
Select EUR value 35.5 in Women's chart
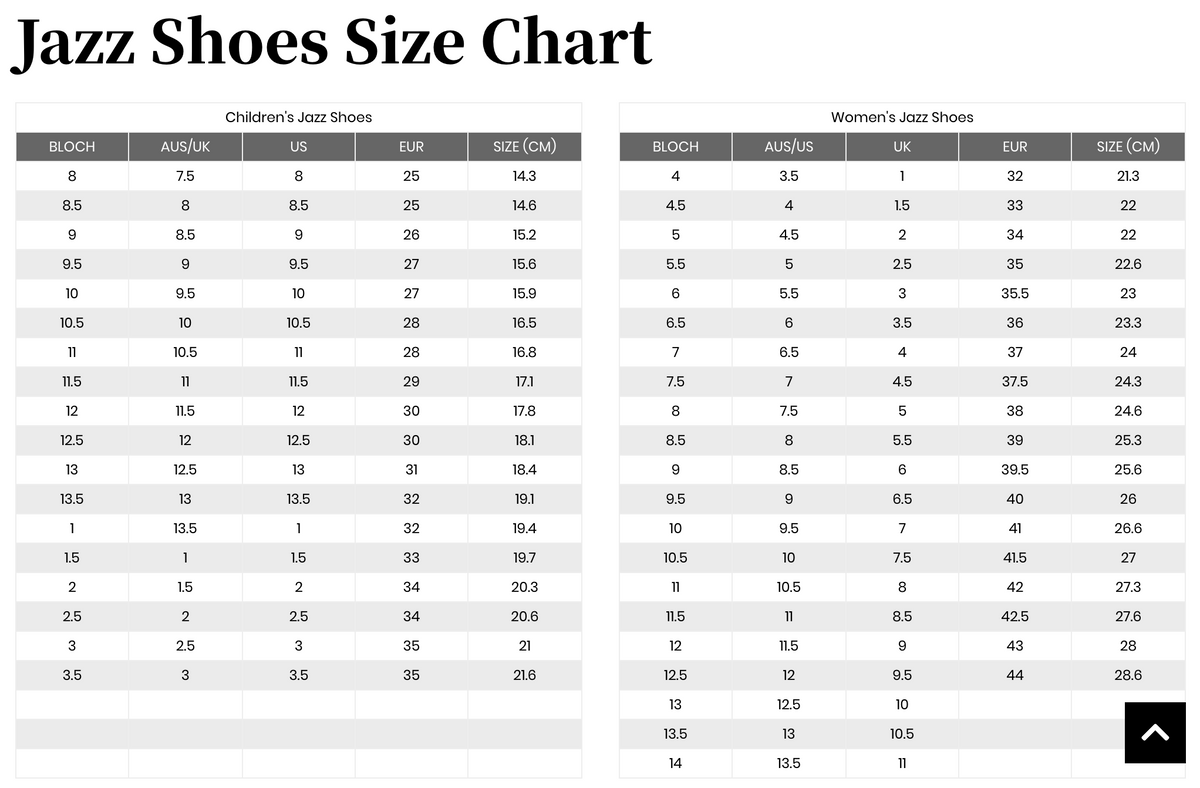pos(1015,293)
